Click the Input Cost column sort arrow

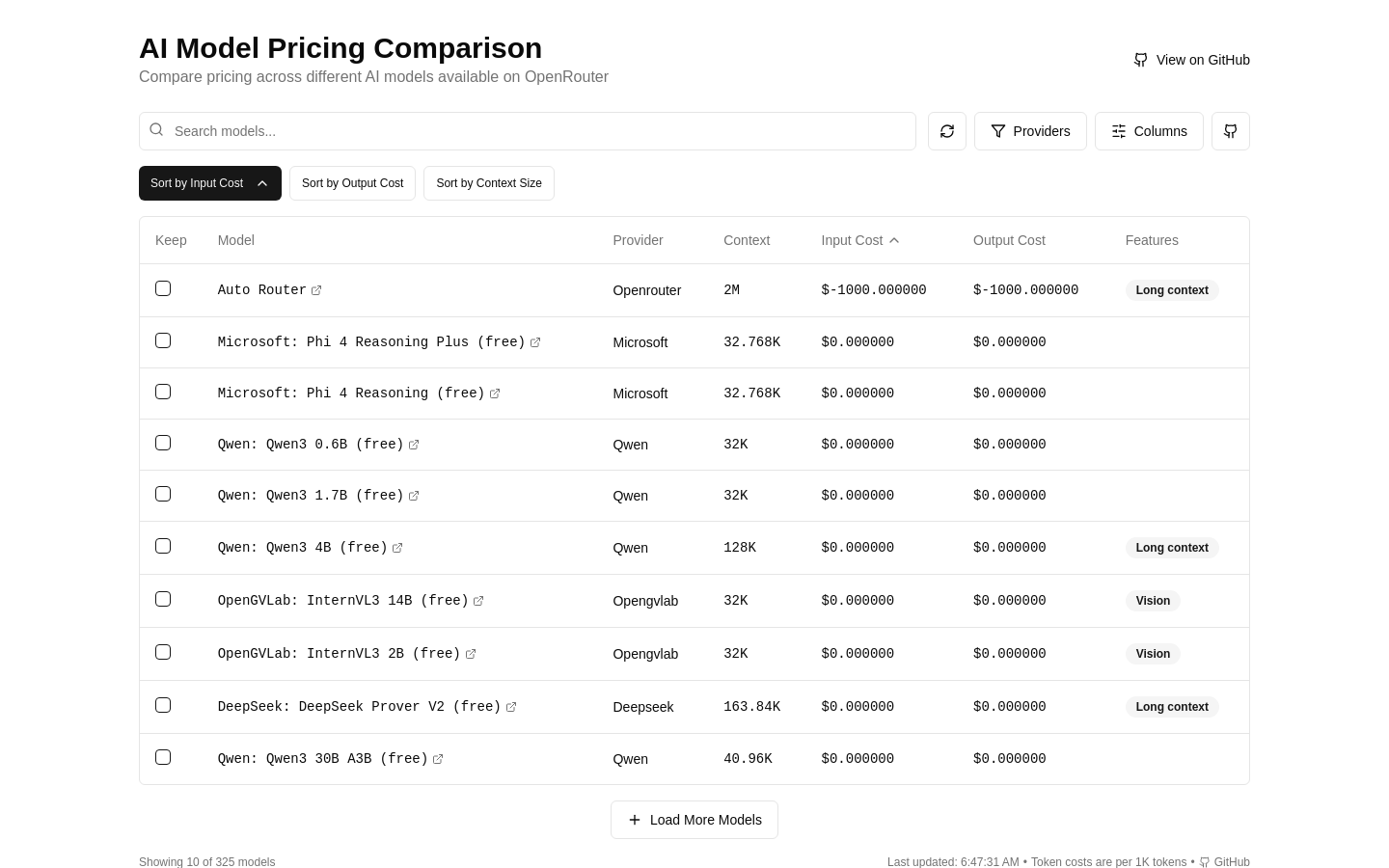click(x=894, y=240)
